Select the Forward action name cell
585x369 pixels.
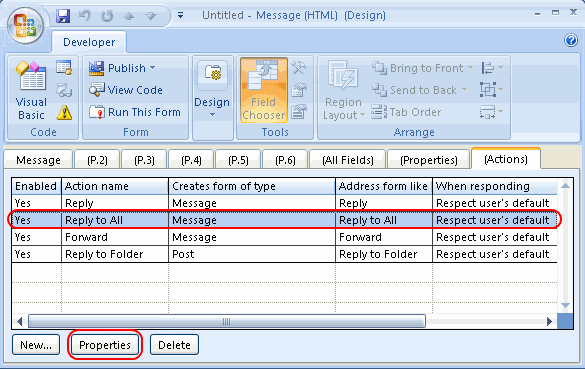[115, 237]
